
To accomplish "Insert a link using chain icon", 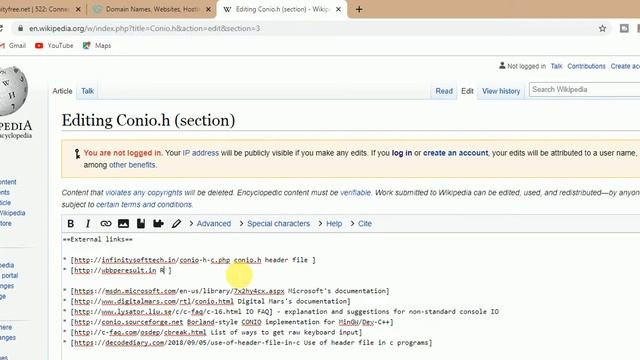I will [106, 224].
